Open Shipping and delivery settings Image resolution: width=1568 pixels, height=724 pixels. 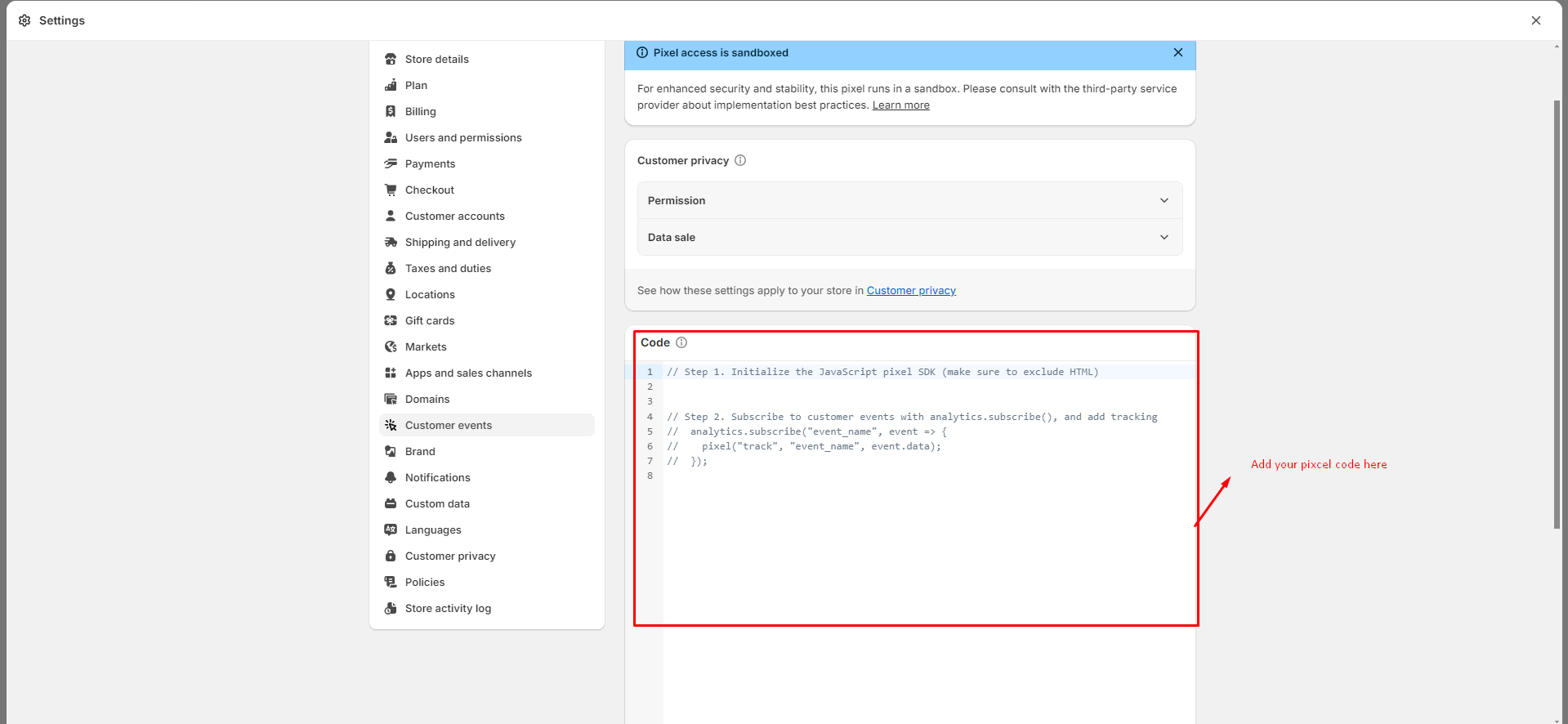click(487, 242)
